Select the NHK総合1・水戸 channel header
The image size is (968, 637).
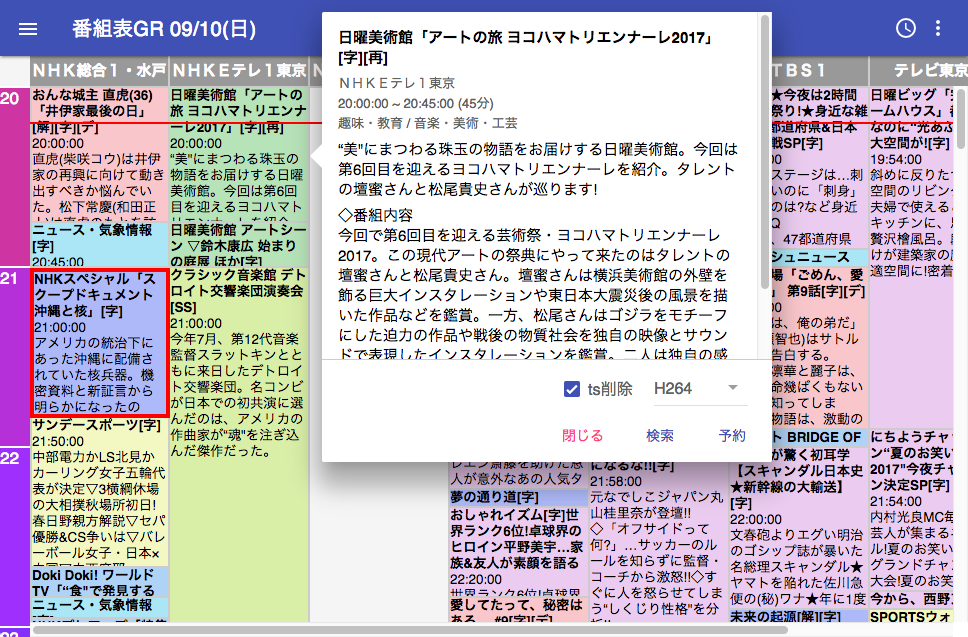pyautogui.click(x=99, y=71)
